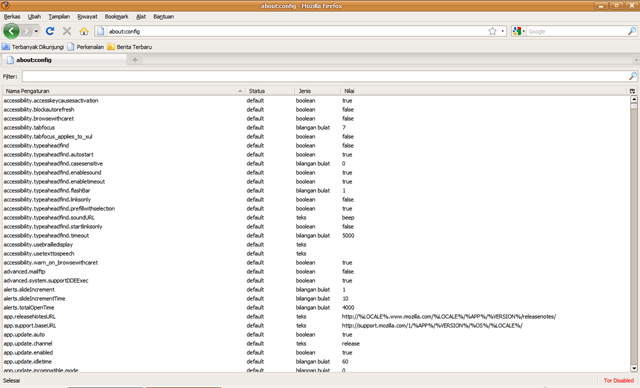640x388 pixels.
Task: Open the address bar history dropdown
Action: [502, 31]
